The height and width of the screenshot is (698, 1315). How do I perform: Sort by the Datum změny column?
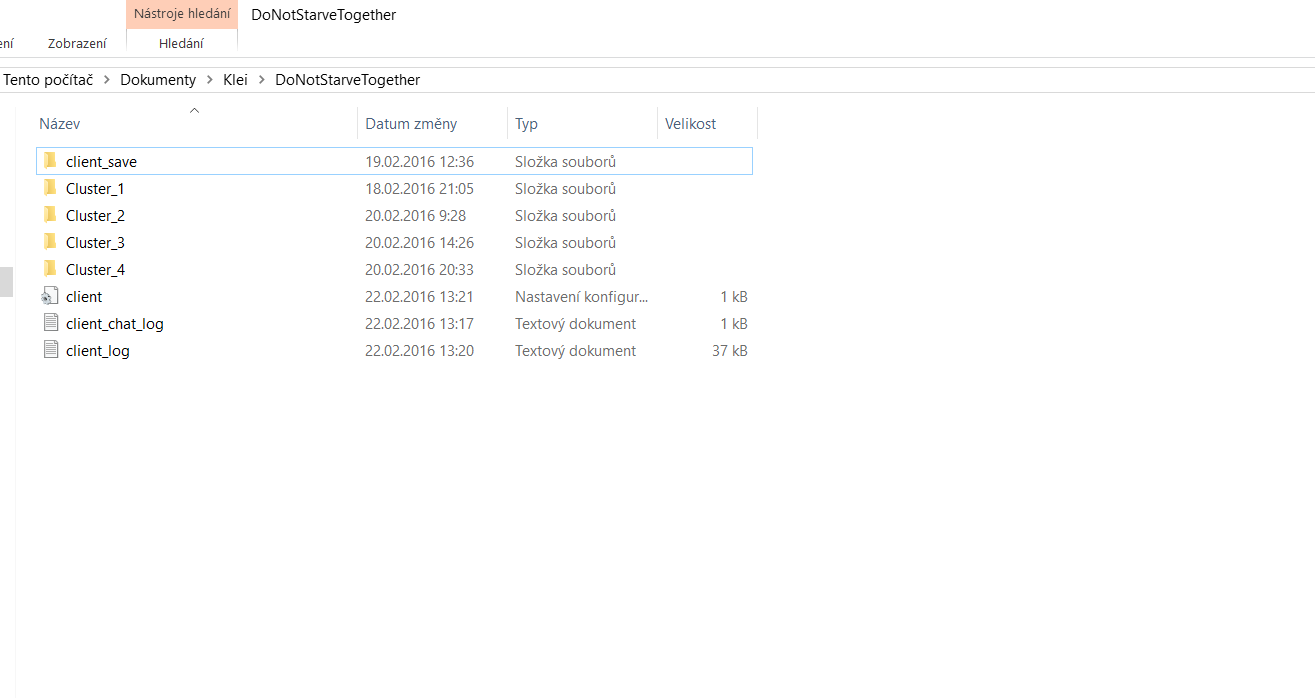[411, 124]
